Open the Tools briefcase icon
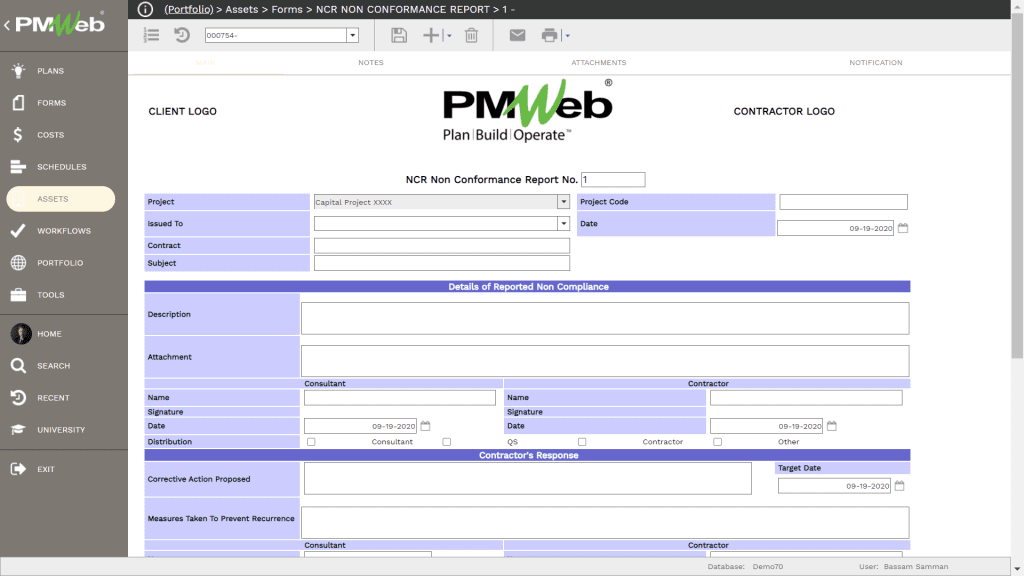This screenshot has width=1024, height=576. click(x=18, y=295)
